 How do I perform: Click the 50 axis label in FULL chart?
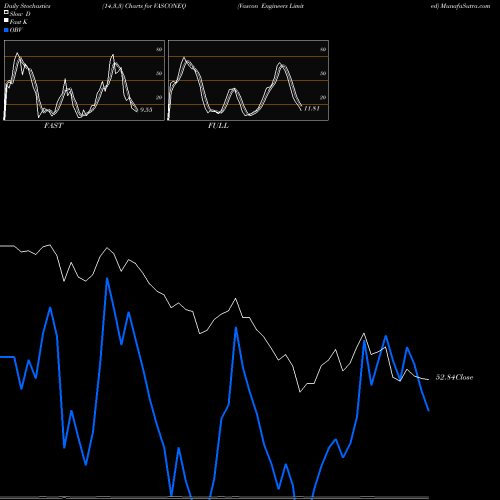[x=323, y=74]
